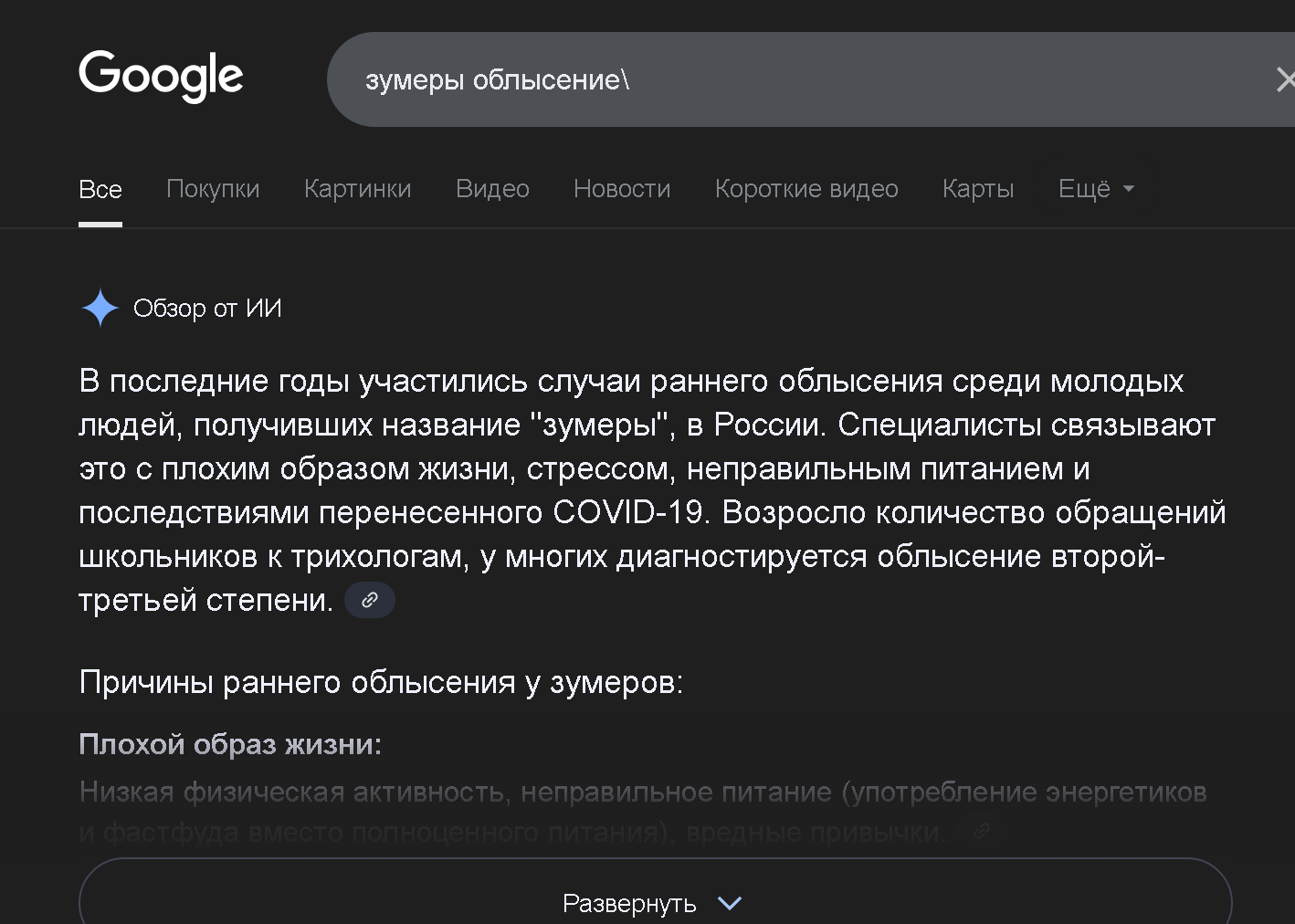Switch to 'Короткие видео' tab
Image resolution: width=1295 pixels, height=924 pixels.
click(x=806, y=189)
